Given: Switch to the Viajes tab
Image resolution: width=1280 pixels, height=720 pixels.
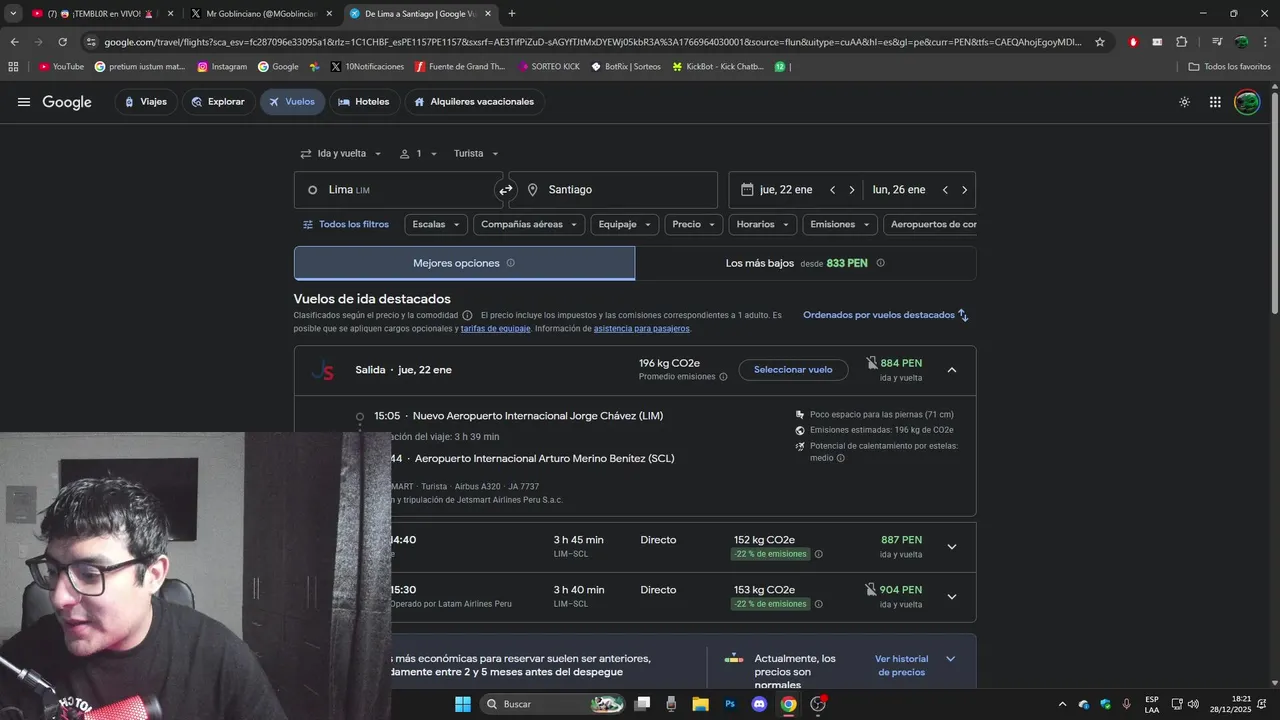Looking at the screenshot, I should [x=146, y=102].
